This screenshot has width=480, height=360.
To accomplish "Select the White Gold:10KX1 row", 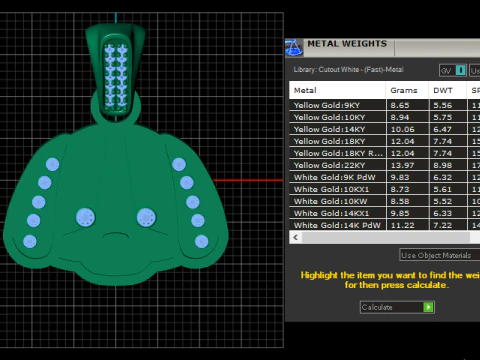I will pyautogui.click(x=385, y=189).
